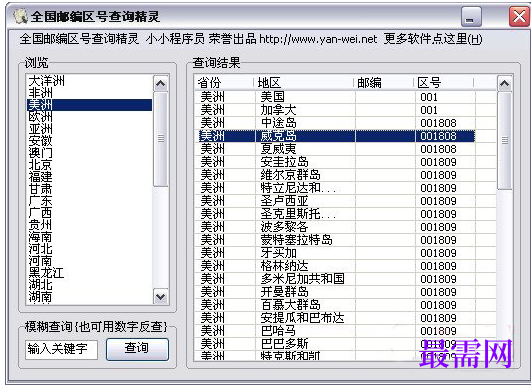Focus the 输入关键字 keyword input field
This screenshot has height=385, width=531.
61,349
